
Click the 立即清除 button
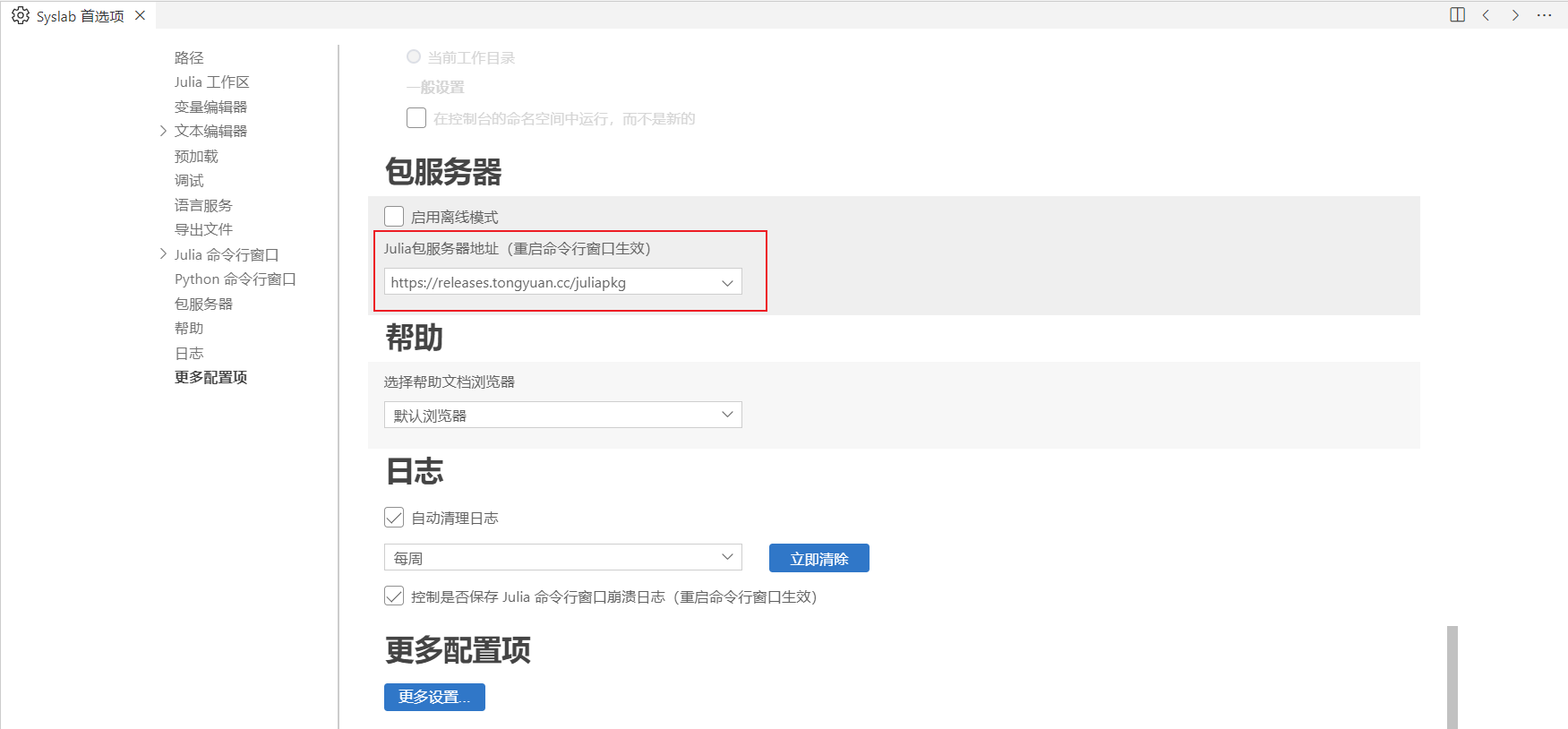[x=819, y=558]
